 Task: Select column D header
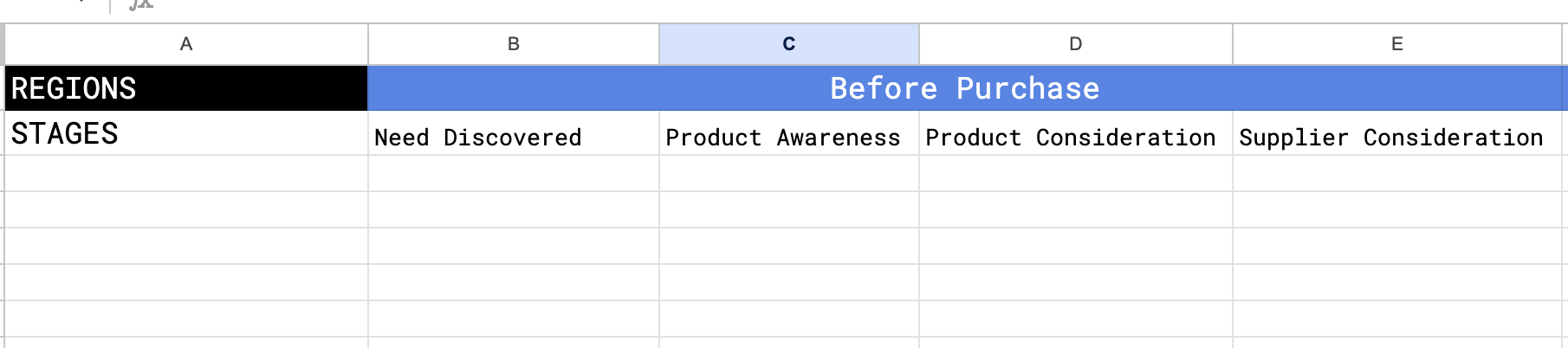point(1075,44)
